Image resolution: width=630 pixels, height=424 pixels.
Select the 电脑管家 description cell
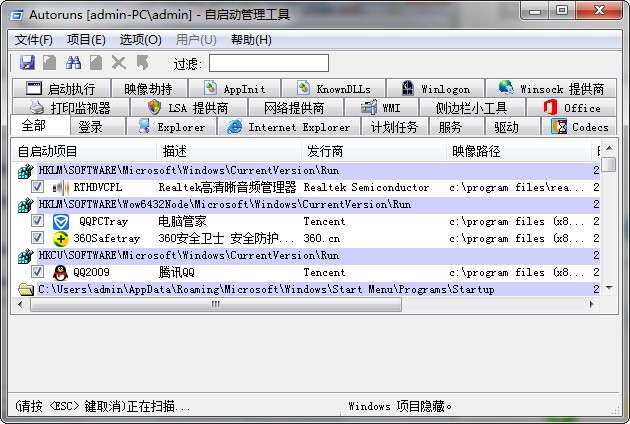coord(182,221)
